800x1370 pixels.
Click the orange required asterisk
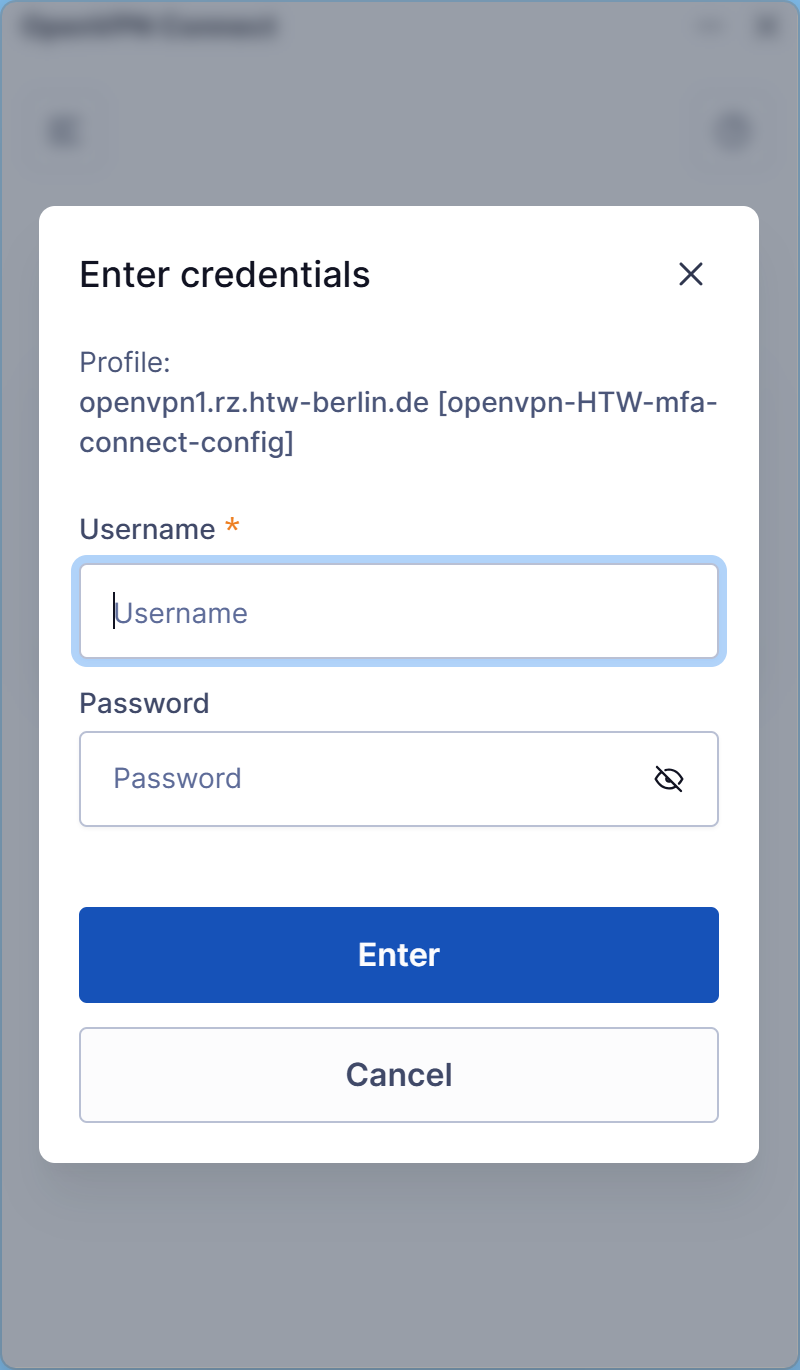(x=232, y=527)
